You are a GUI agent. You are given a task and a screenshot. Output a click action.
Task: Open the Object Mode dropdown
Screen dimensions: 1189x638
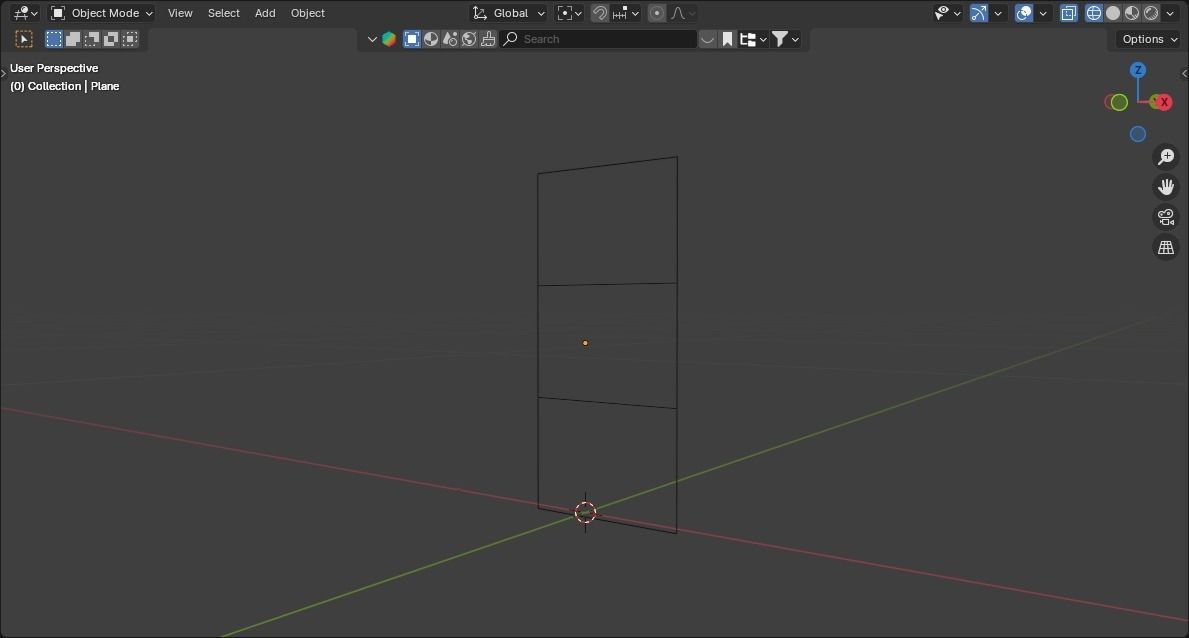pos(102,13)
